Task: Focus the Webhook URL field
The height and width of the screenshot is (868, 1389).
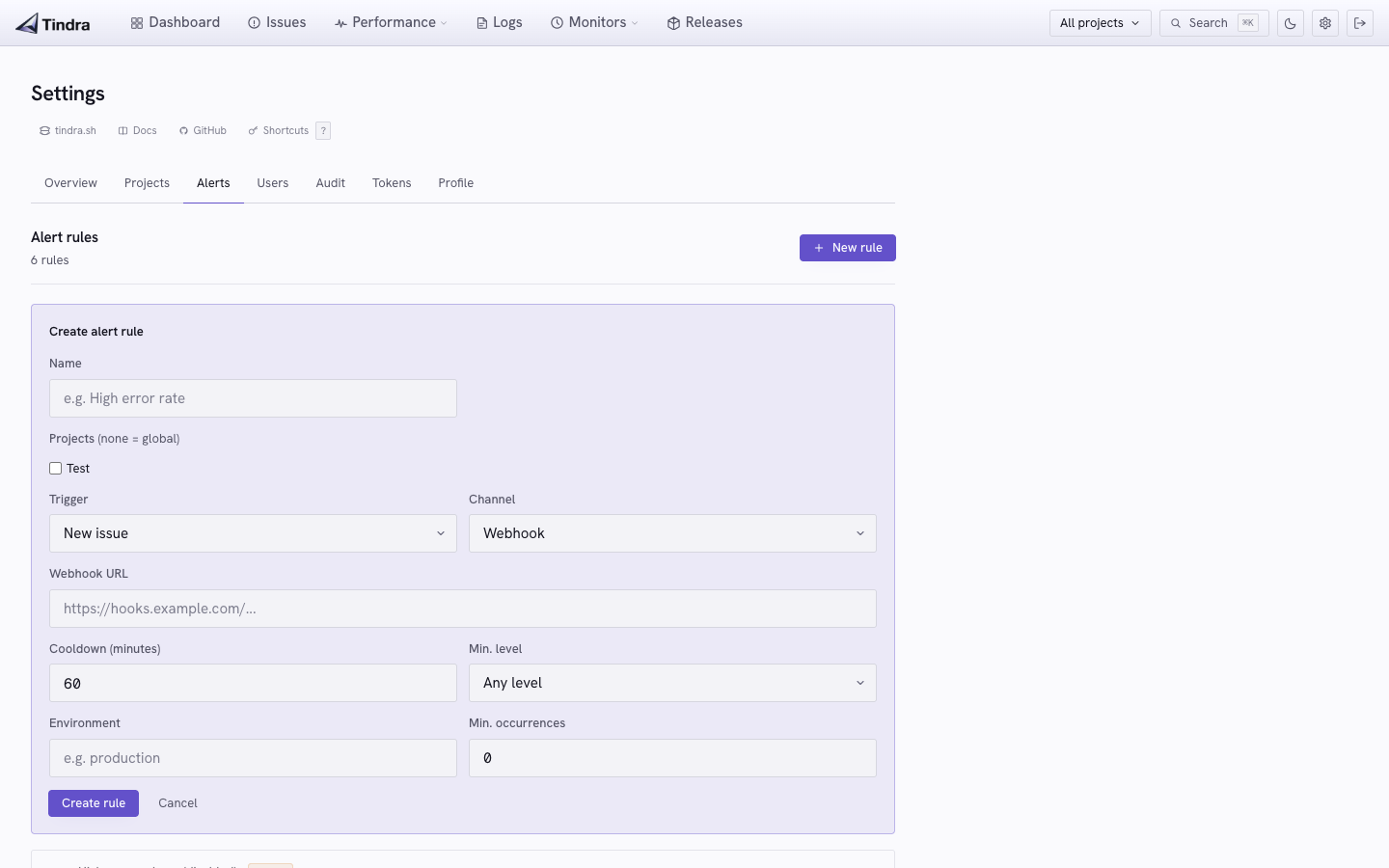Action: pyautogui.click(x=463, y=609)
